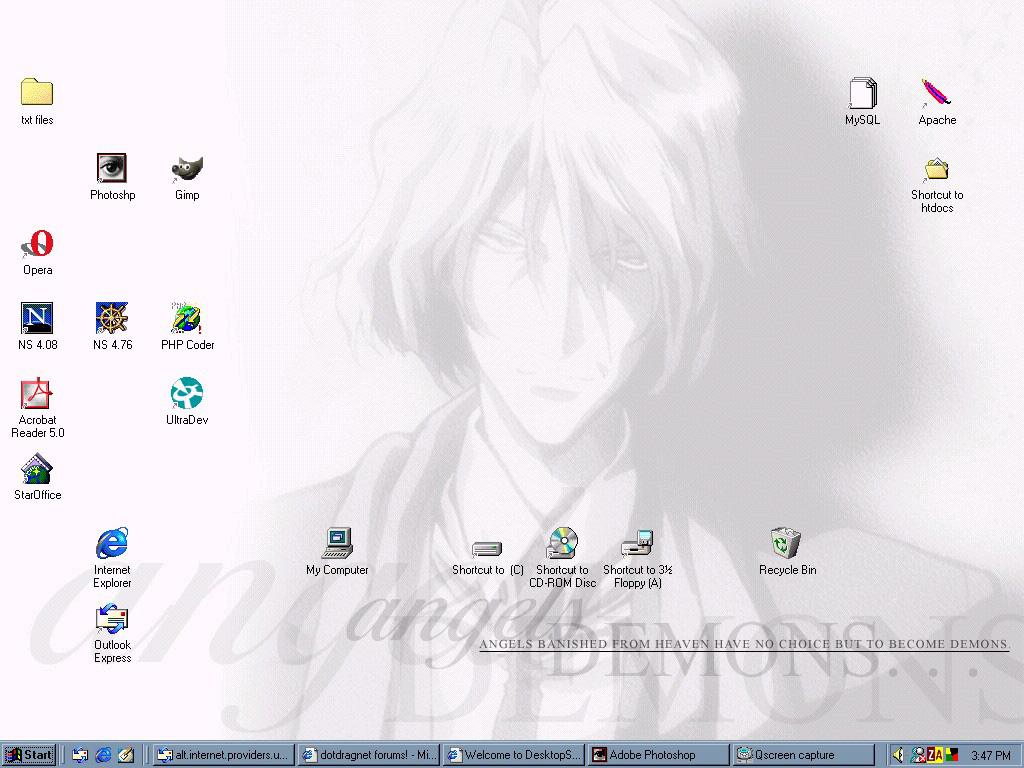Select the NS 4.76 Netscape icon
This screenshot has height=768, width=1024.
(112, 319)
